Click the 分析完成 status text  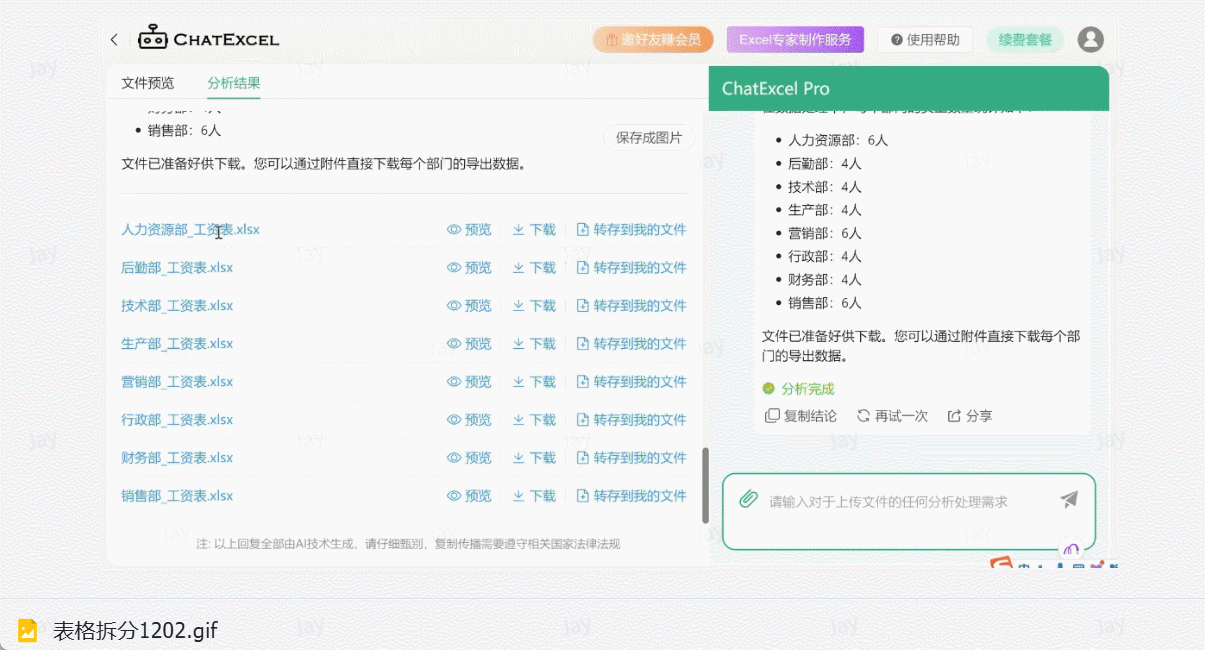point(807,389)
